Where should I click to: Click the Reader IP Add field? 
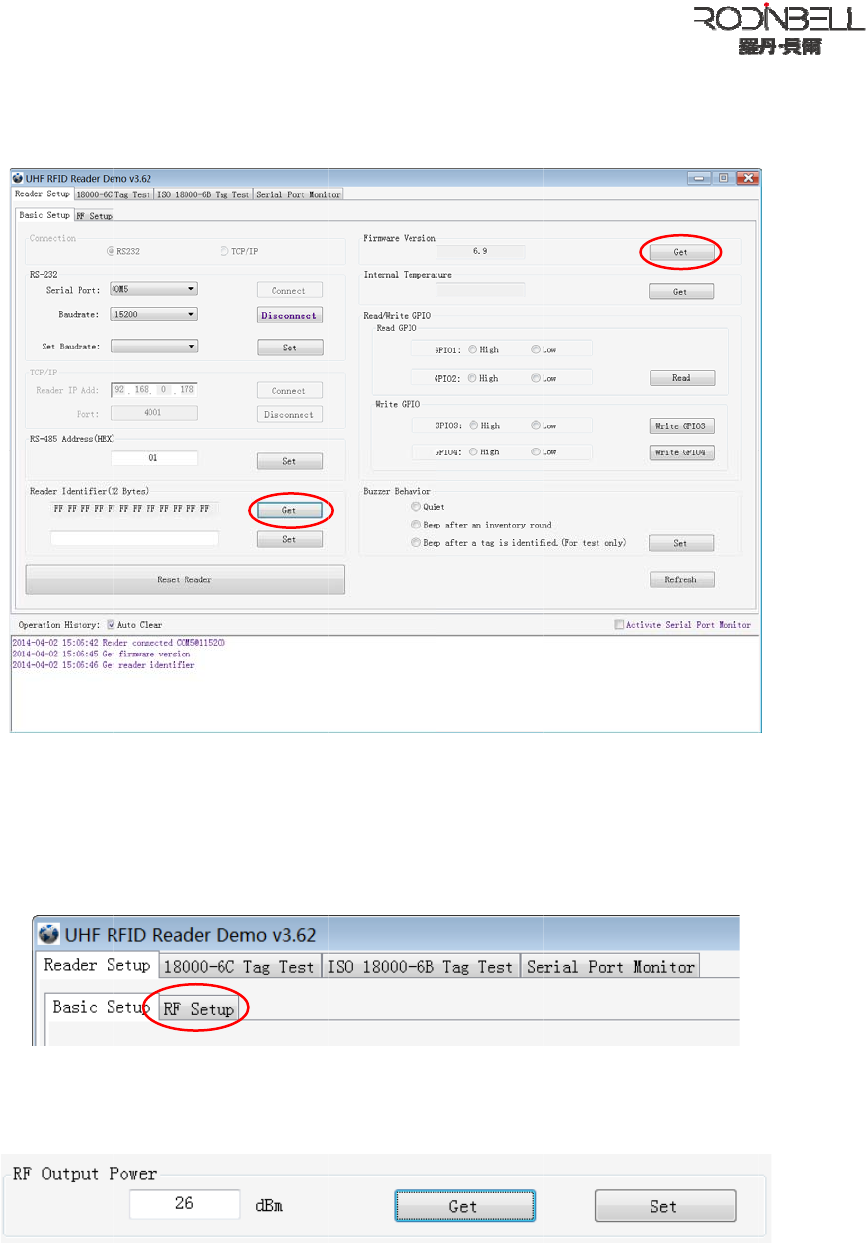point(154,389)
